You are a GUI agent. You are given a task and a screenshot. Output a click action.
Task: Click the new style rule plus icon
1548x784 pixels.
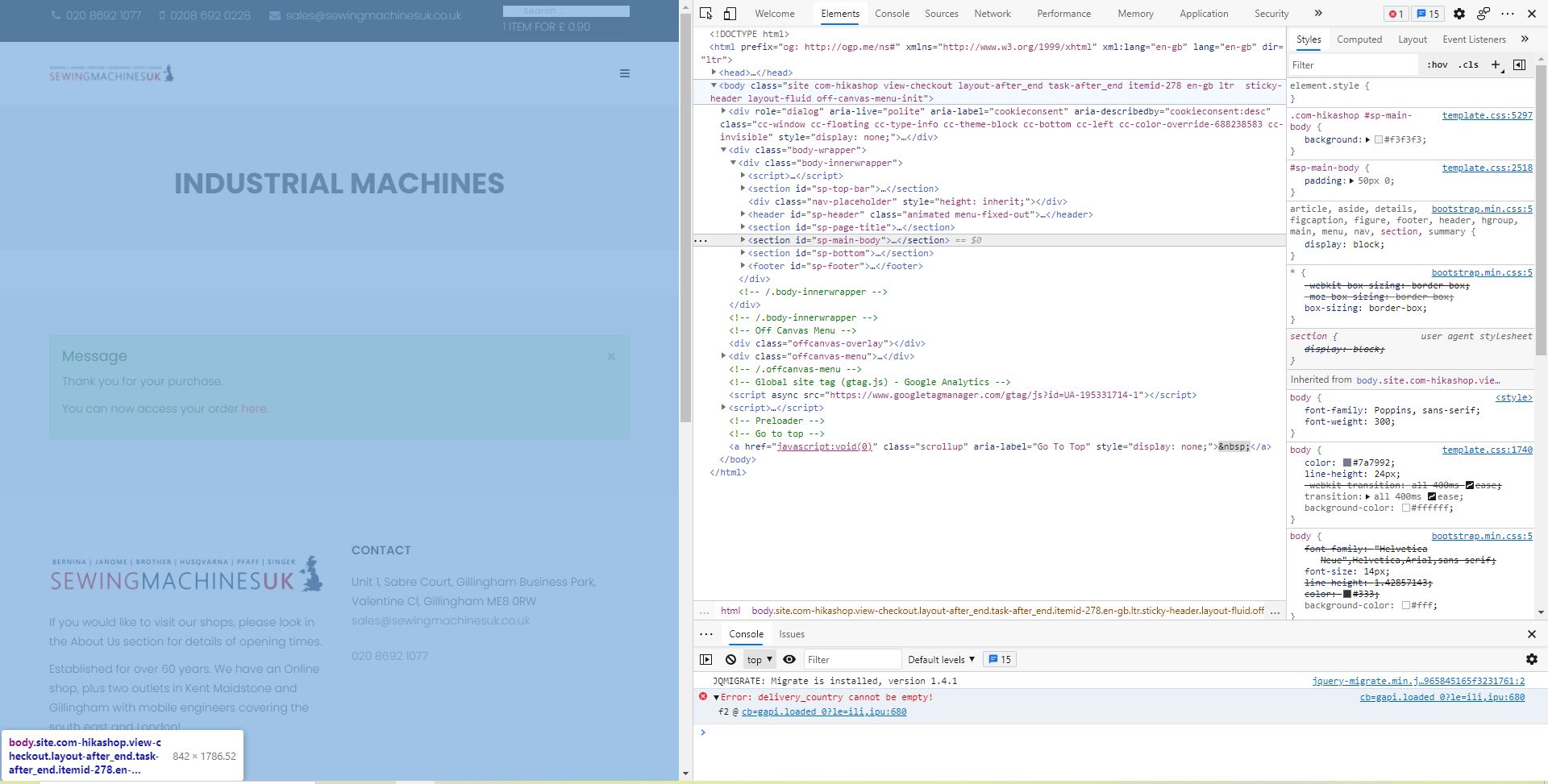[1496, 64]
